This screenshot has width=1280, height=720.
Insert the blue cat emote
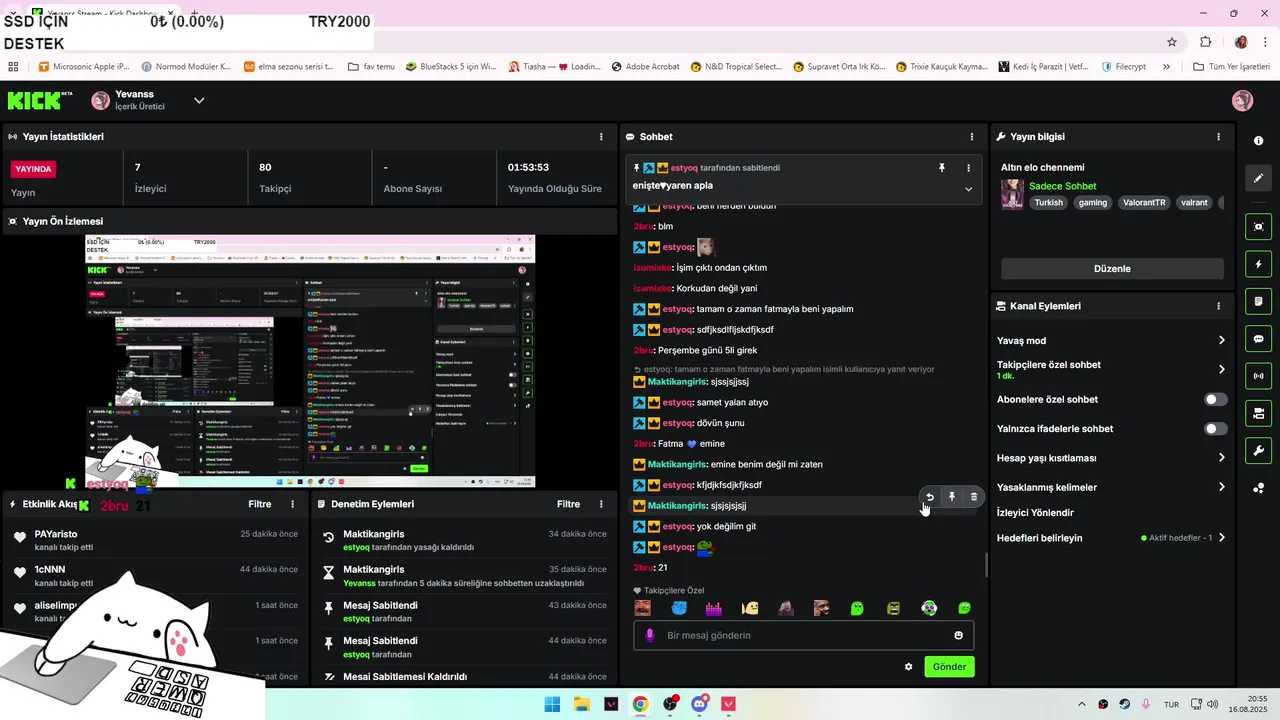[679, 608]
